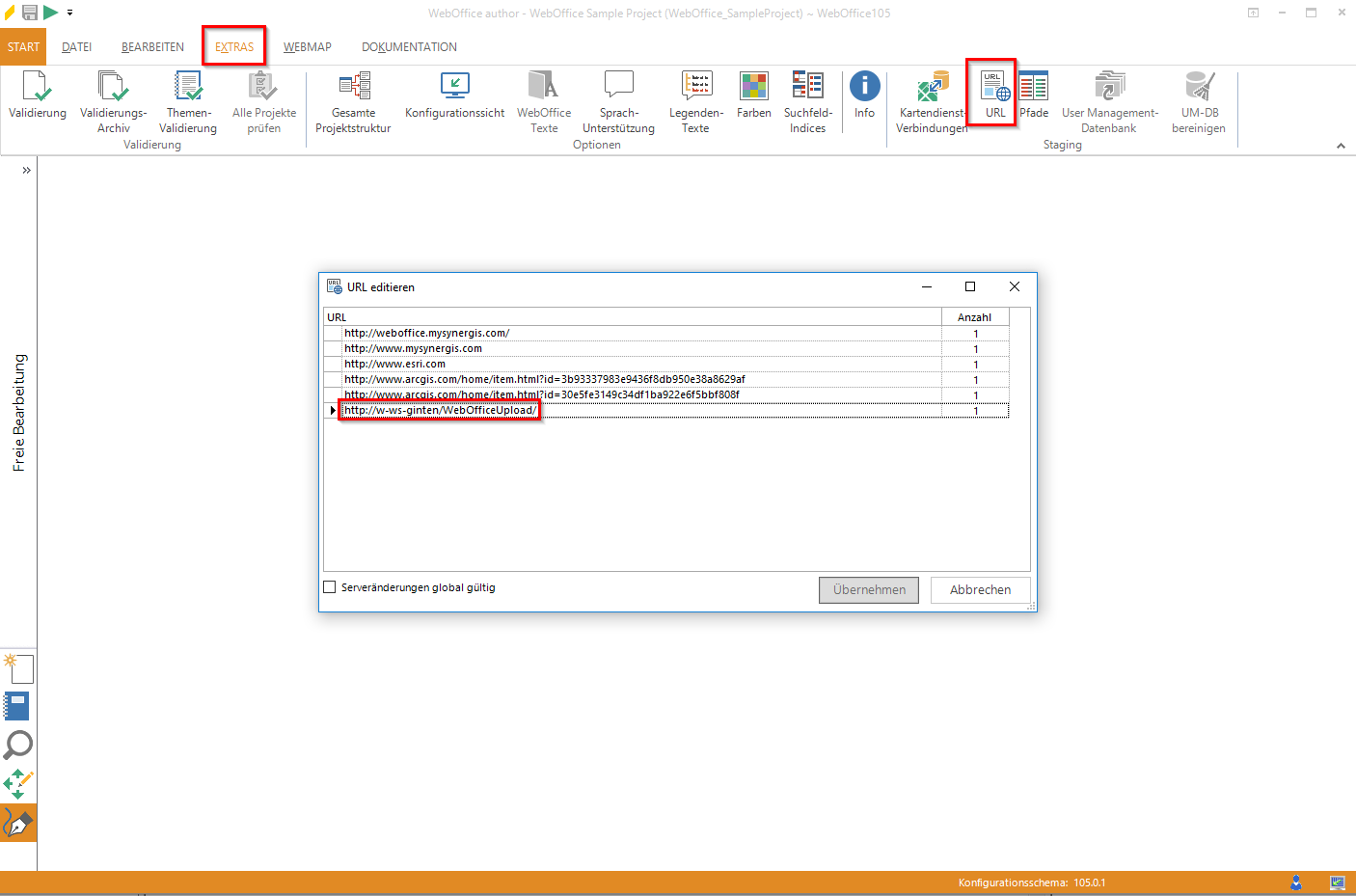The image size is (1356, 896).
Task: Click the search magnifier in left sidebar
Action: [18, 745]
